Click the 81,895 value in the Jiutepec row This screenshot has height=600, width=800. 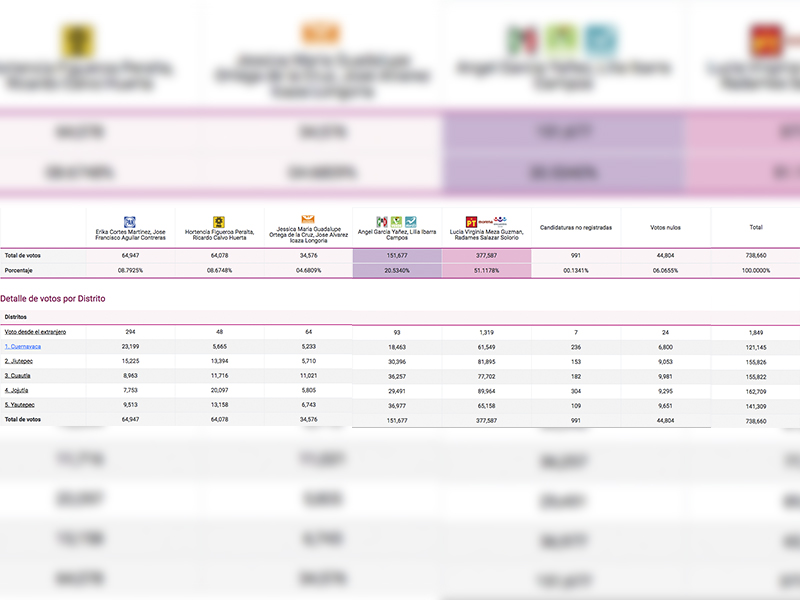point(486,362)
